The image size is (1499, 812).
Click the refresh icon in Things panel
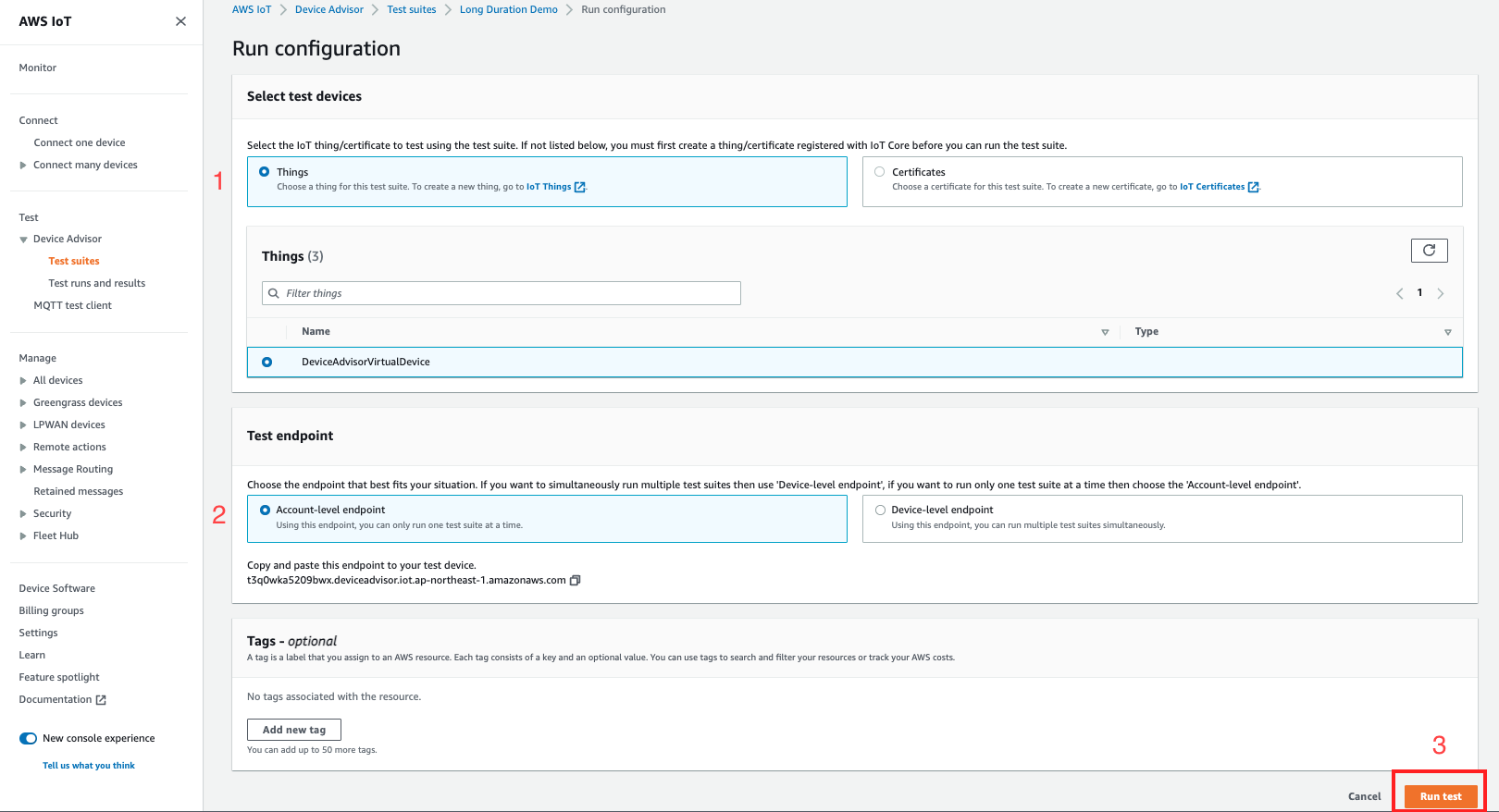1429,251
